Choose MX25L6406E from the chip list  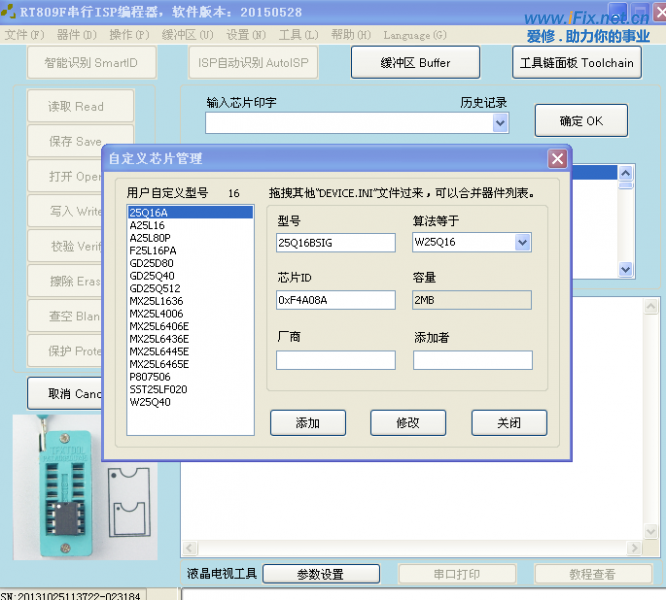(159, 326)
